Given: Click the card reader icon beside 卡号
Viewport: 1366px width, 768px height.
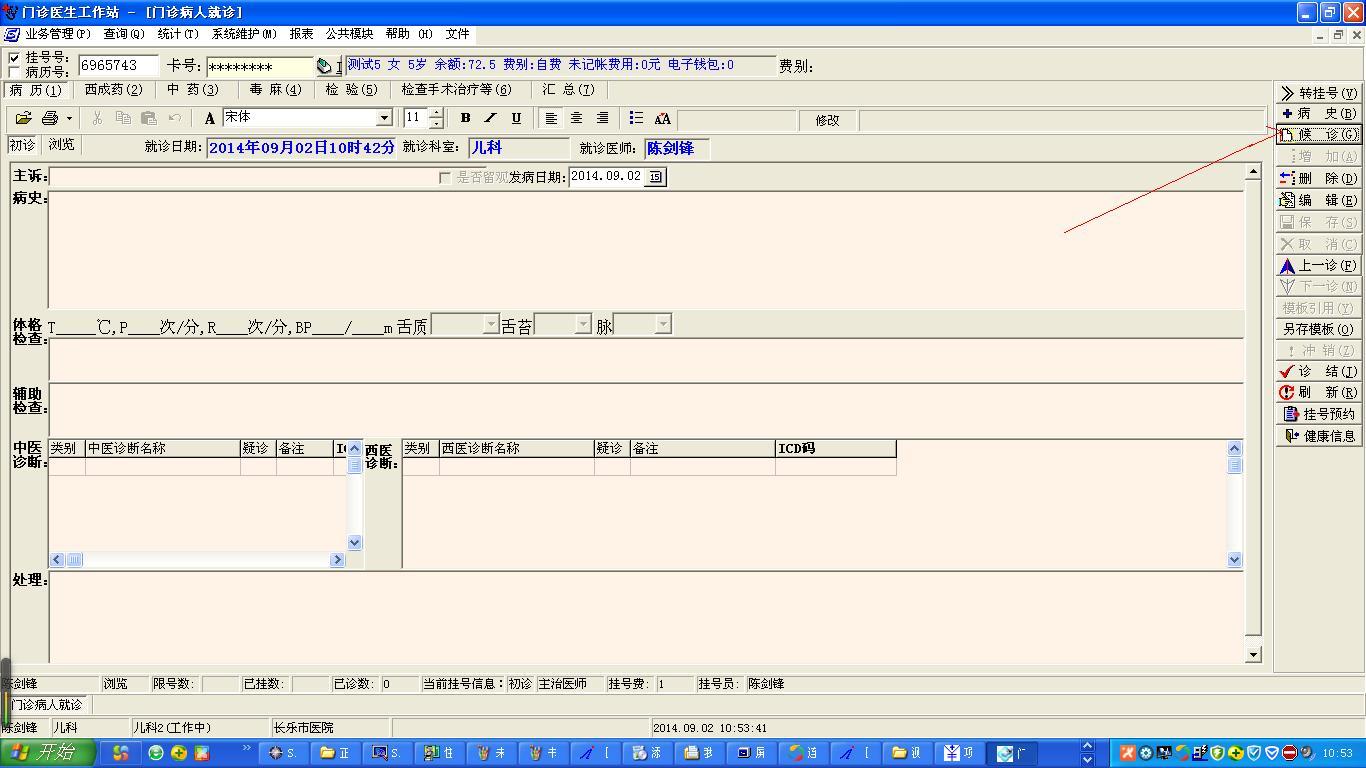Looking at the screenshot, I should tap(325, 66).
